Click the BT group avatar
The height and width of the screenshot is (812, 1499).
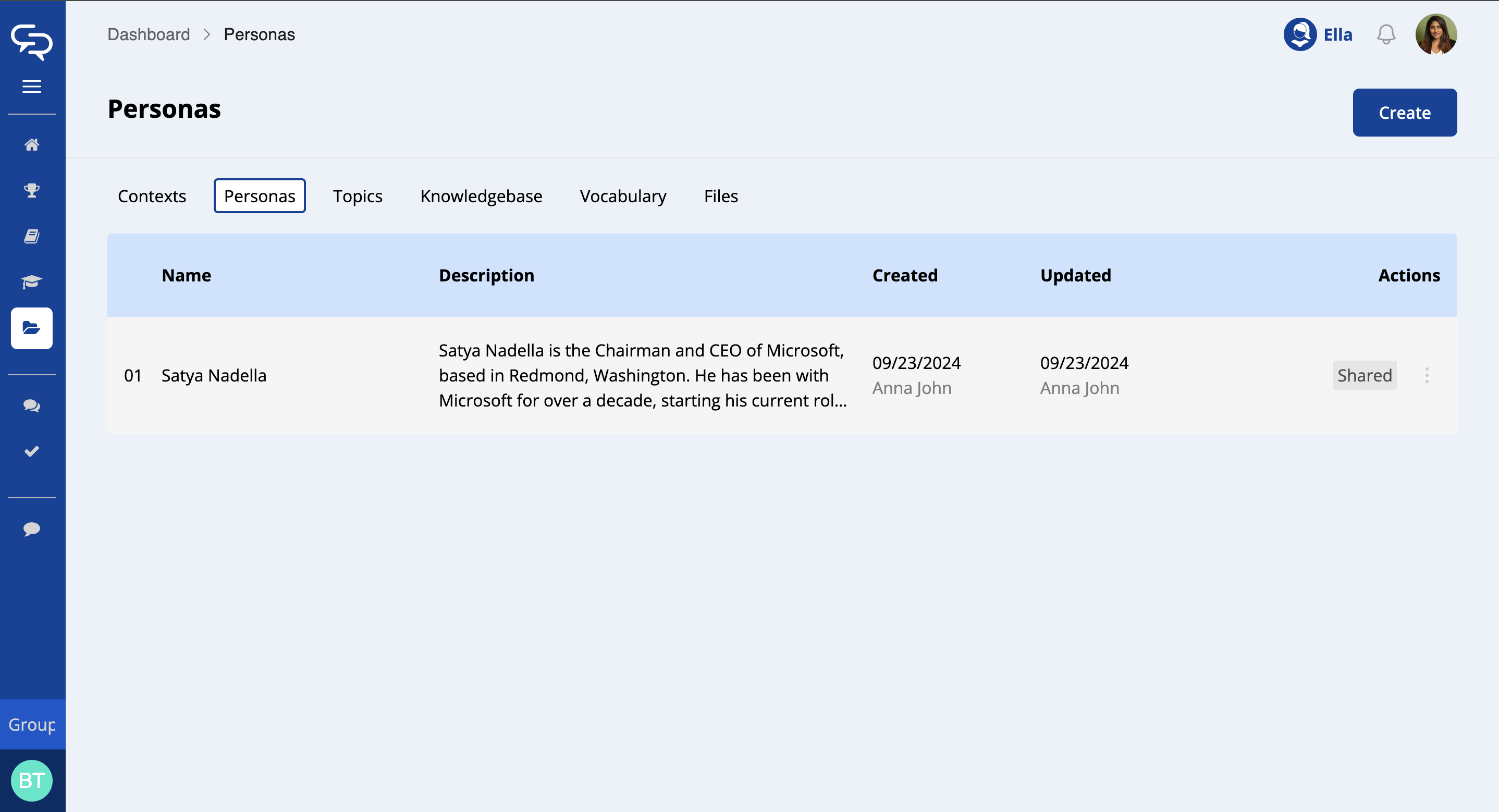(31, 780)
